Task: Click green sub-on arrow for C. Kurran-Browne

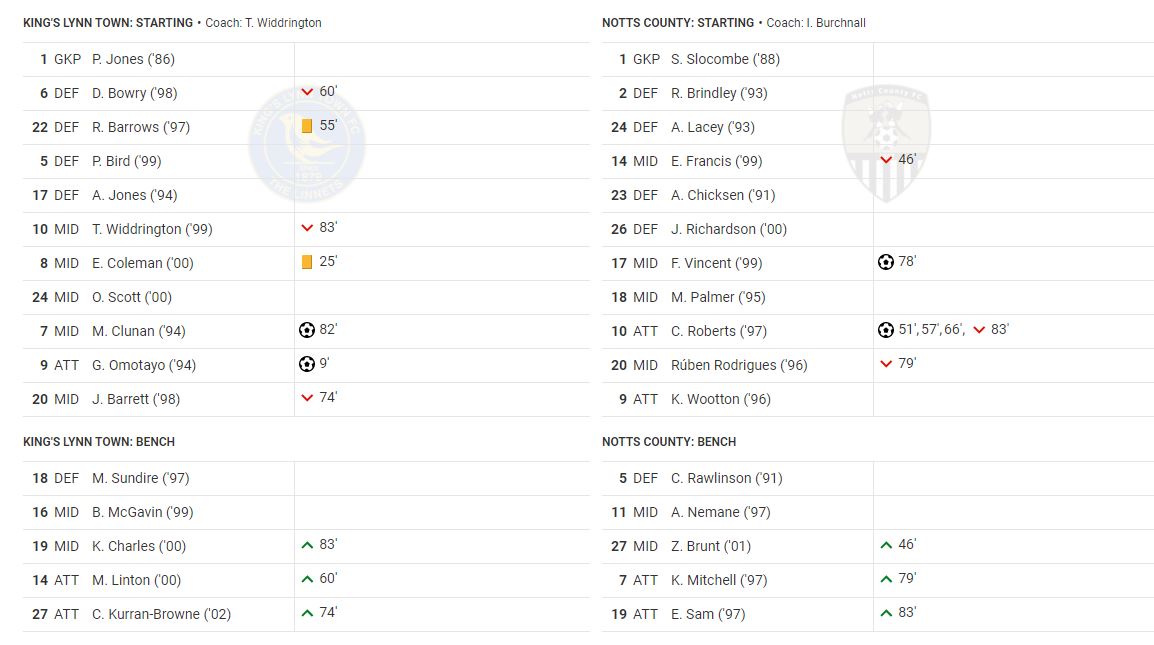Action: pyautogui.click(x=307, y=613)
